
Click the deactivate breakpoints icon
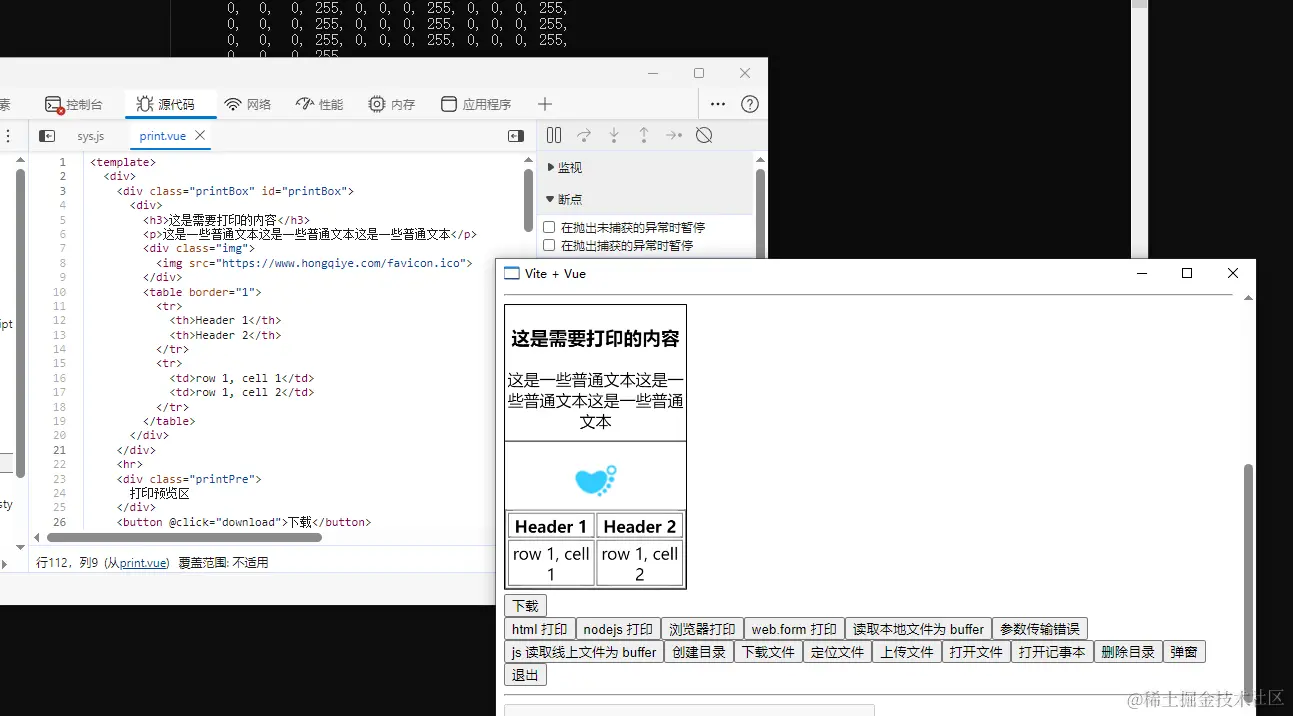[704, 135]
